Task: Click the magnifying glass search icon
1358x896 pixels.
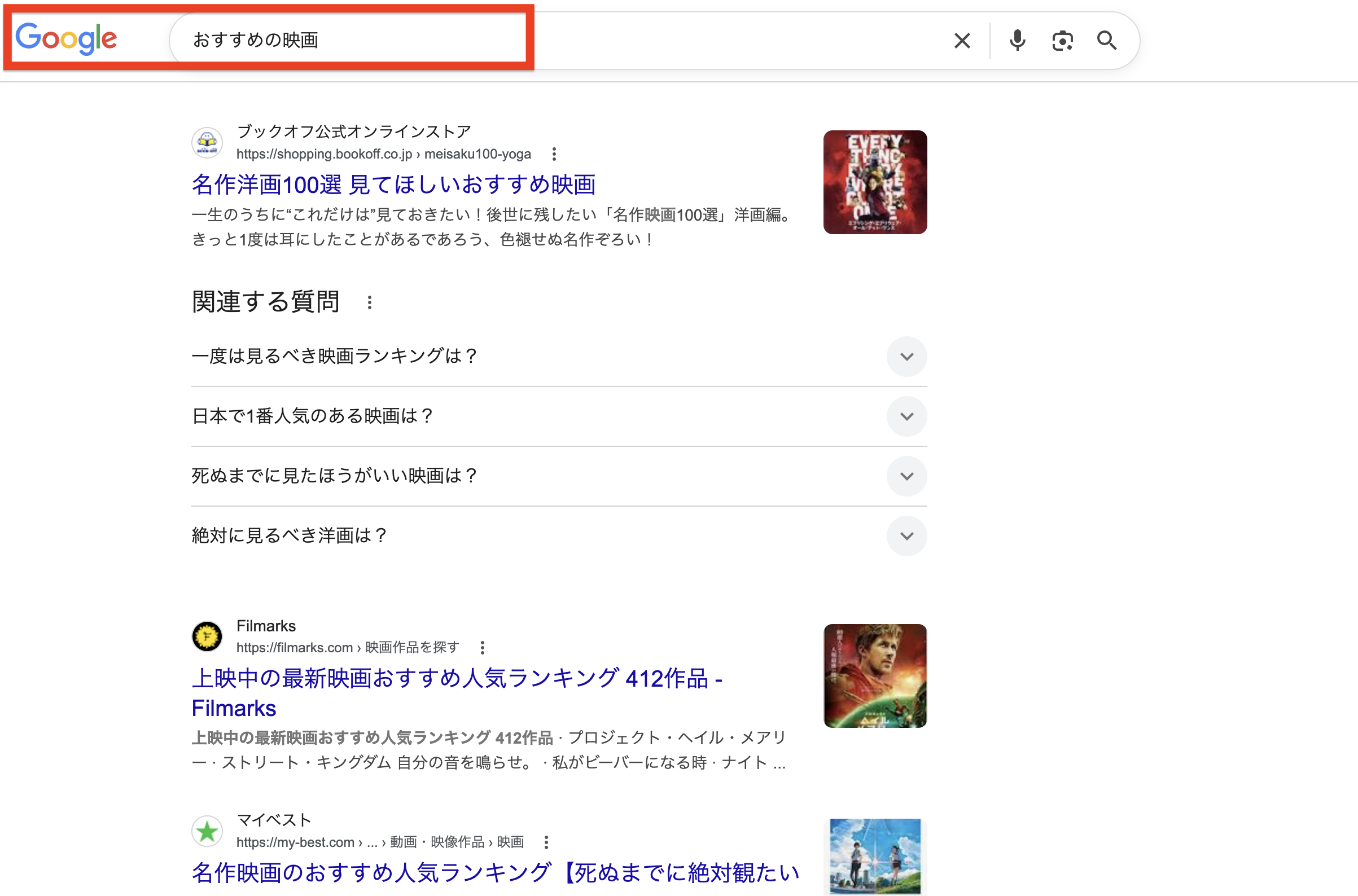Action: click(1106, 40)
